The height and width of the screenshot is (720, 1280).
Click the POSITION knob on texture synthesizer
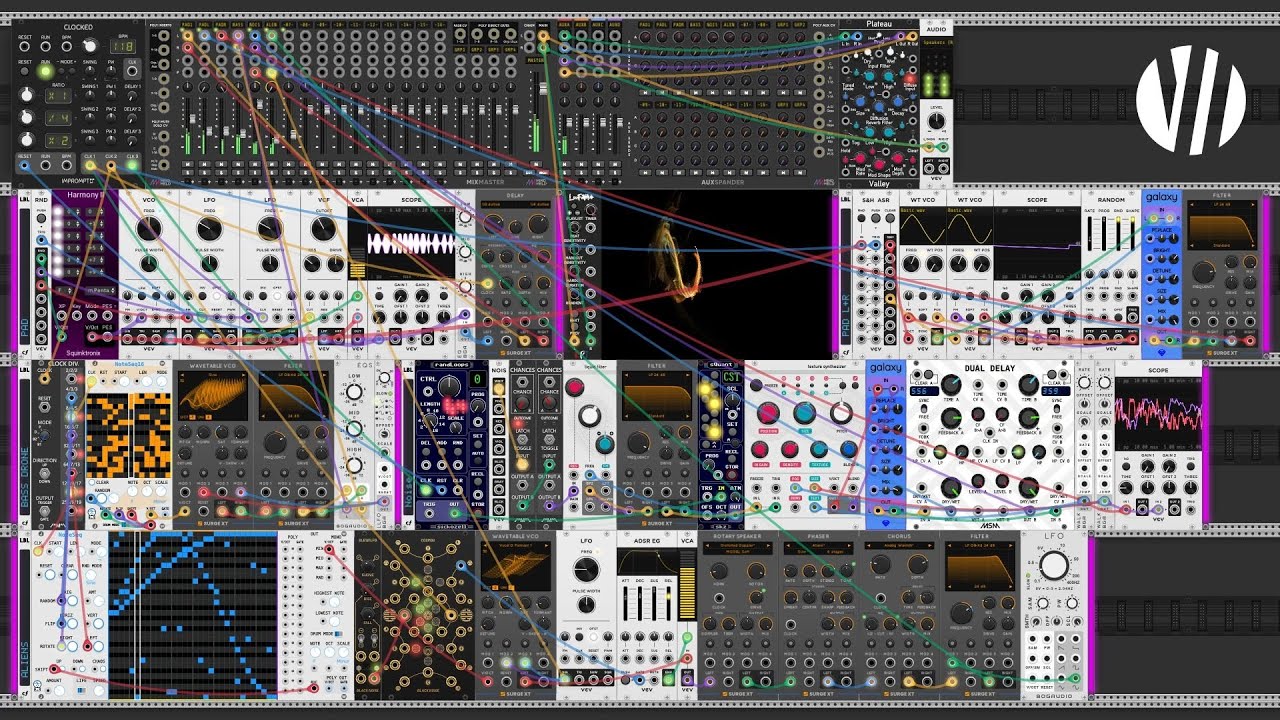(769, 414)
